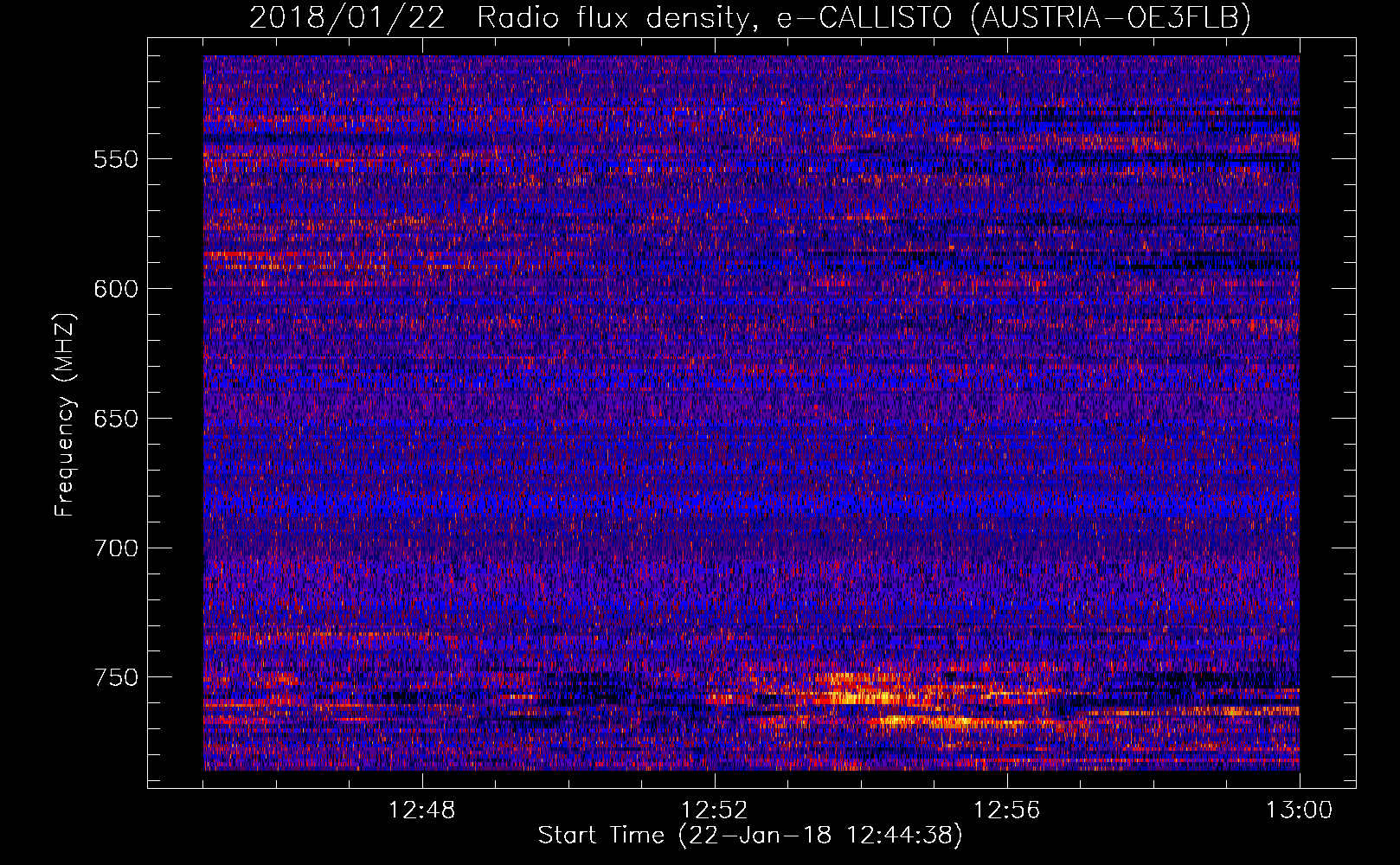This screenshot has width=1400, height=865.
Task: Click the 13:00 time tick label
Action: click(x=1300, y=811)
